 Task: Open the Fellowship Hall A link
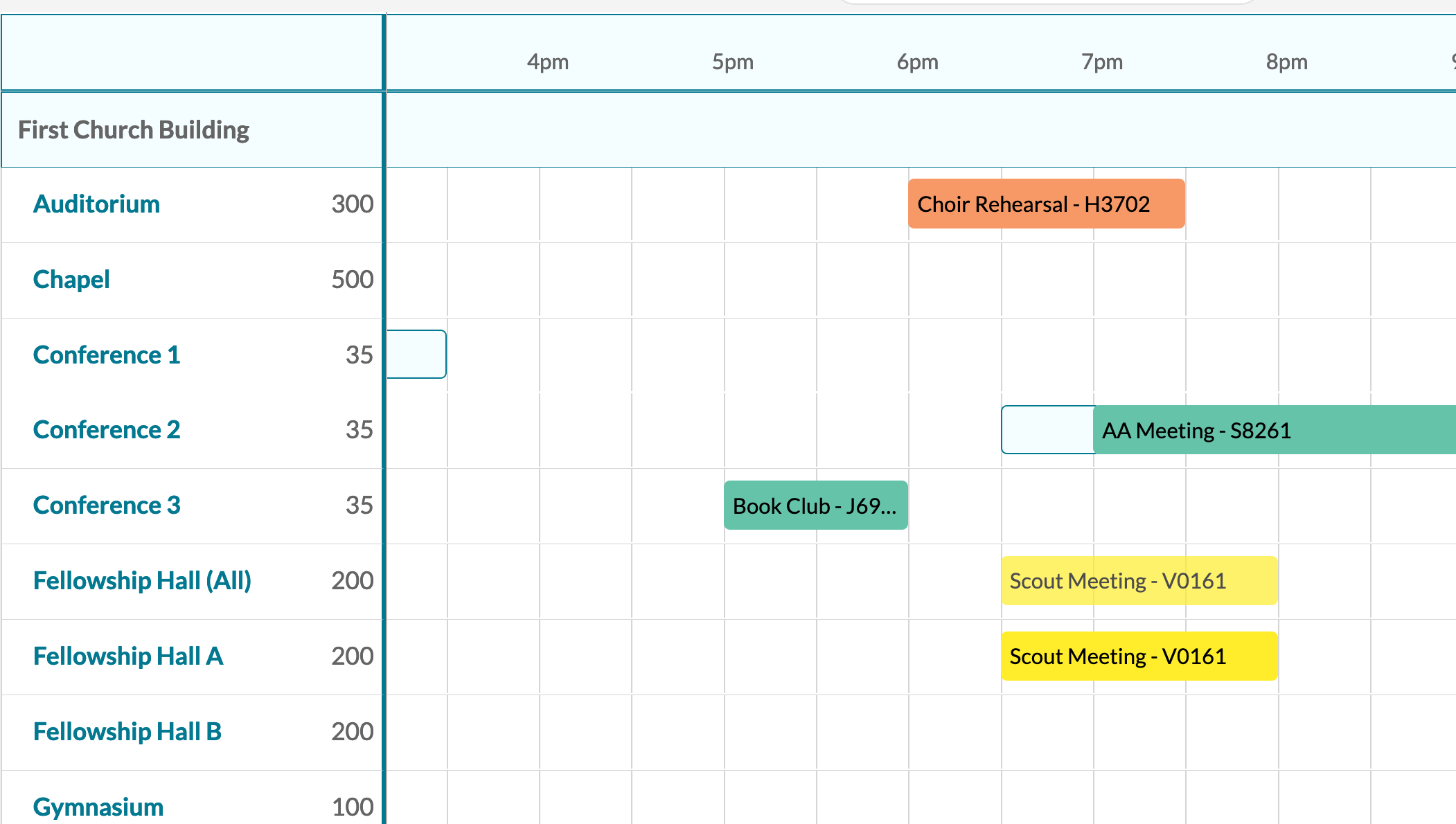click(x=128, y=656)
